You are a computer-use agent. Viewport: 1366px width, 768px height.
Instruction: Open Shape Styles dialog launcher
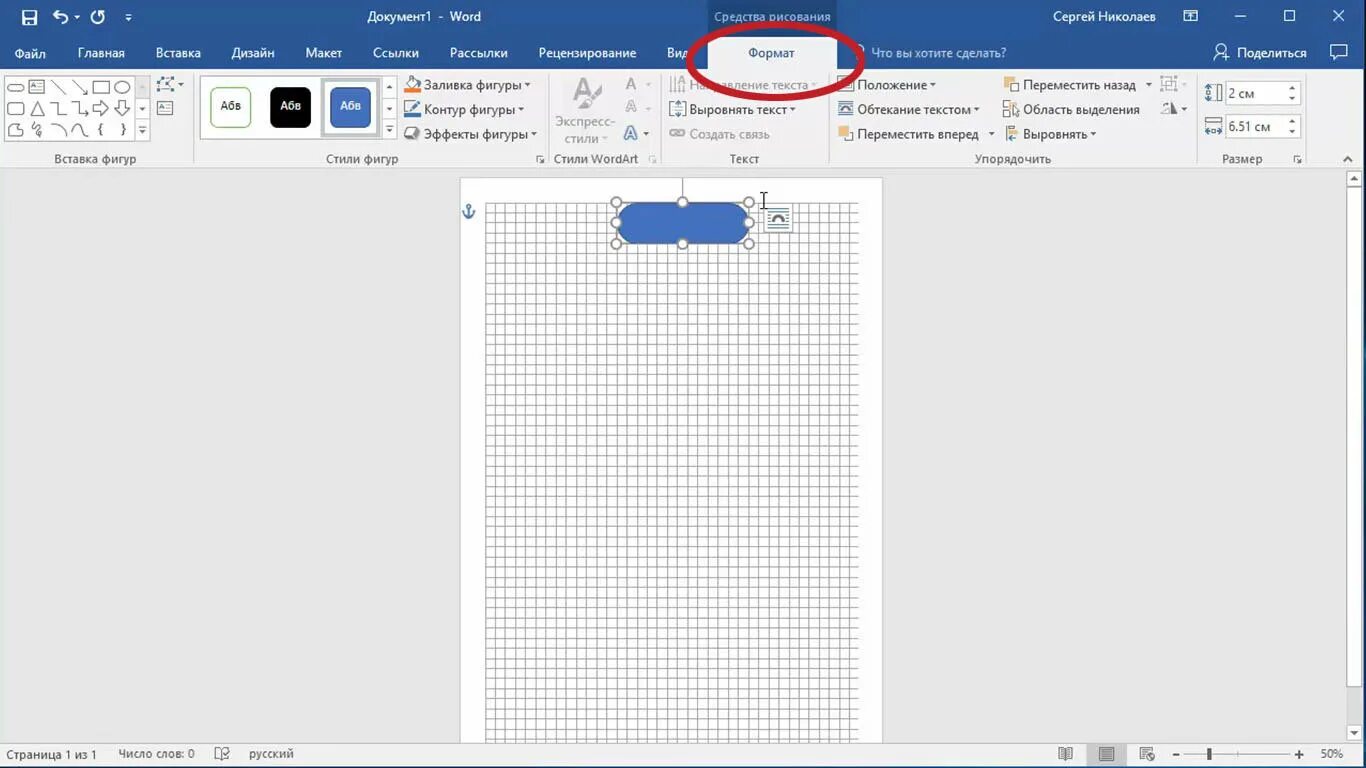[541, 159]
